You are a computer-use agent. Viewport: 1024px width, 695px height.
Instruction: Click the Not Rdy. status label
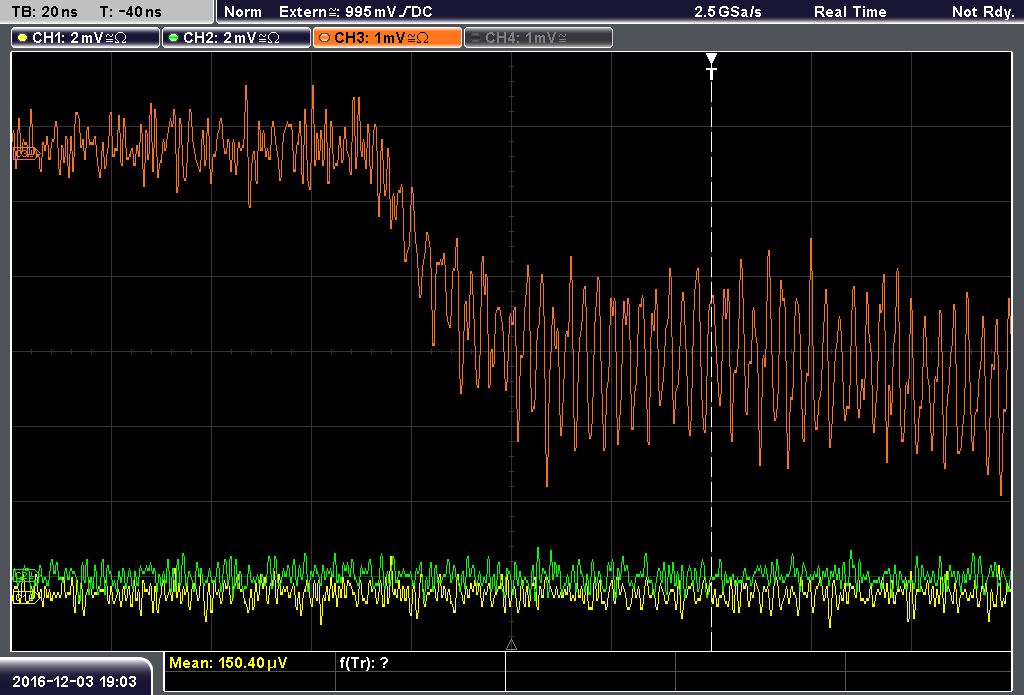pos(982,12)
